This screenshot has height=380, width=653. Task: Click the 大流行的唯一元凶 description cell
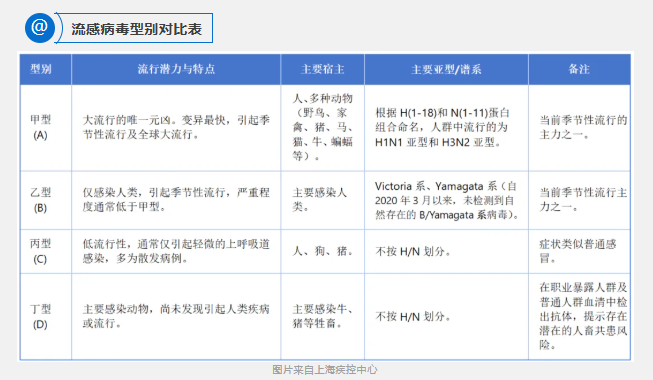176,127
